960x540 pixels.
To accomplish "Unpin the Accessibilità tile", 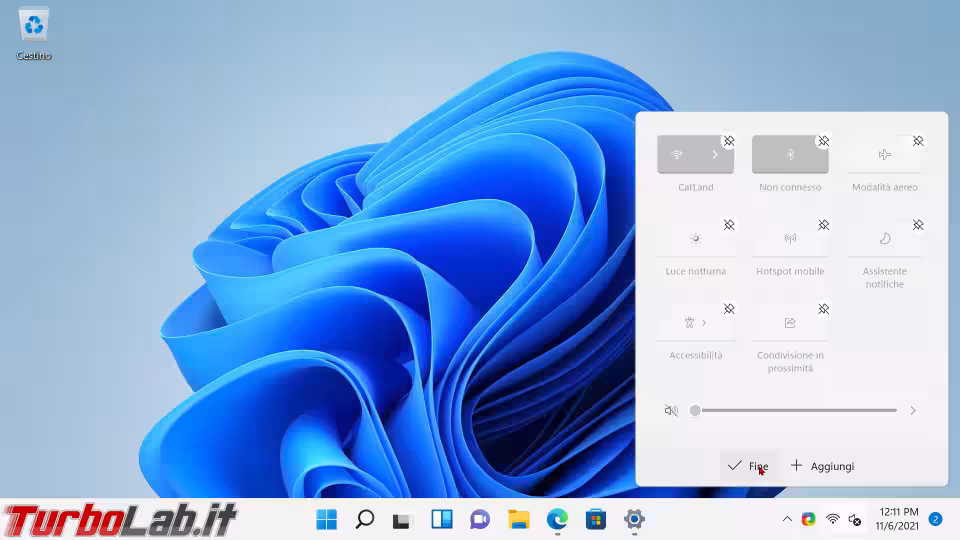I will [x=729, y=309].
